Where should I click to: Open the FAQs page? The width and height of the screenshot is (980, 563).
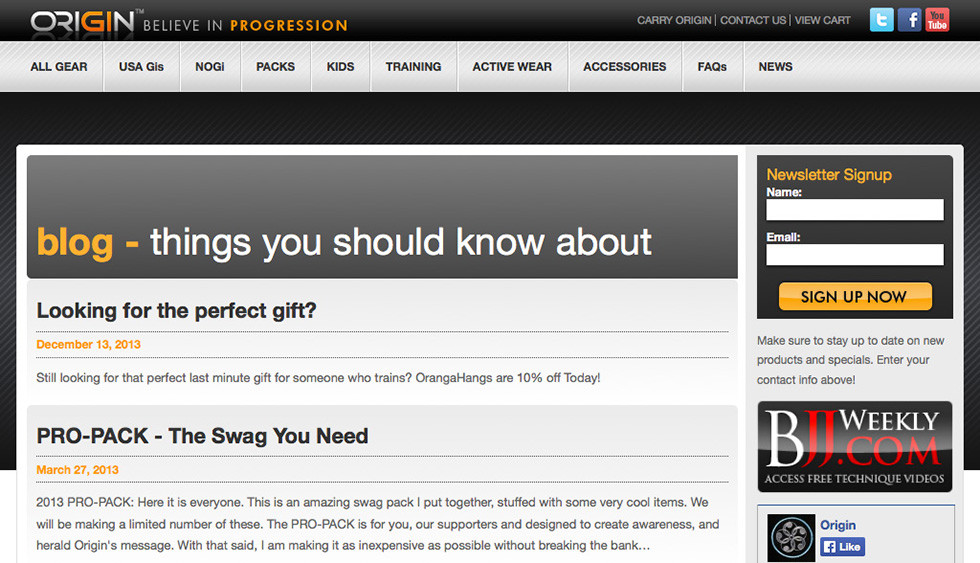(x=712, y=67)
